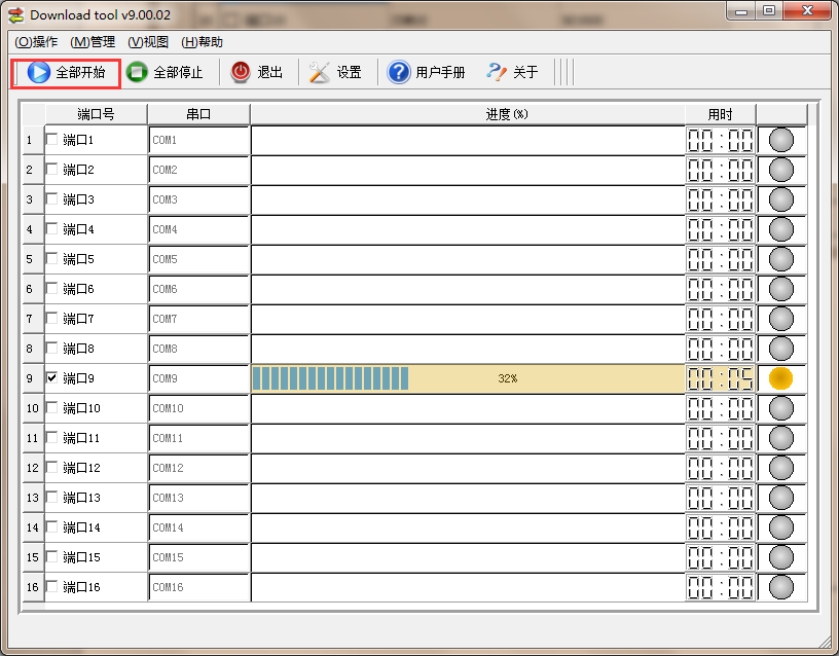Click the 进度(%) column header

[467, 114]
